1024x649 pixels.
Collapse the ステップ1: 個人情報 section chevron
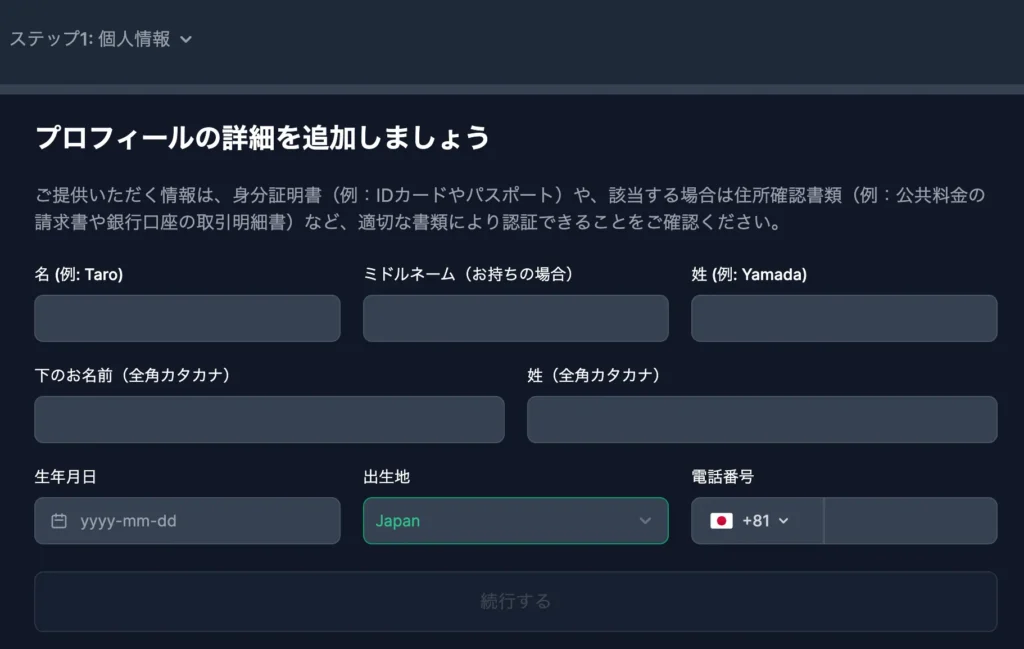click(186, 41)
